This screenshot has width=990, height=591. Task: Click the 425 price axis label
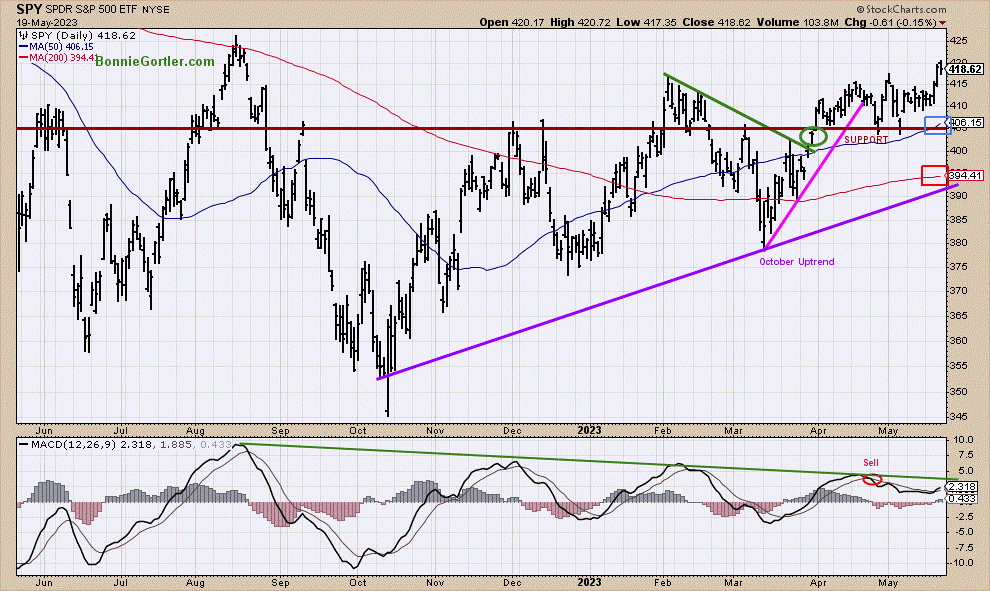[958, 40]
